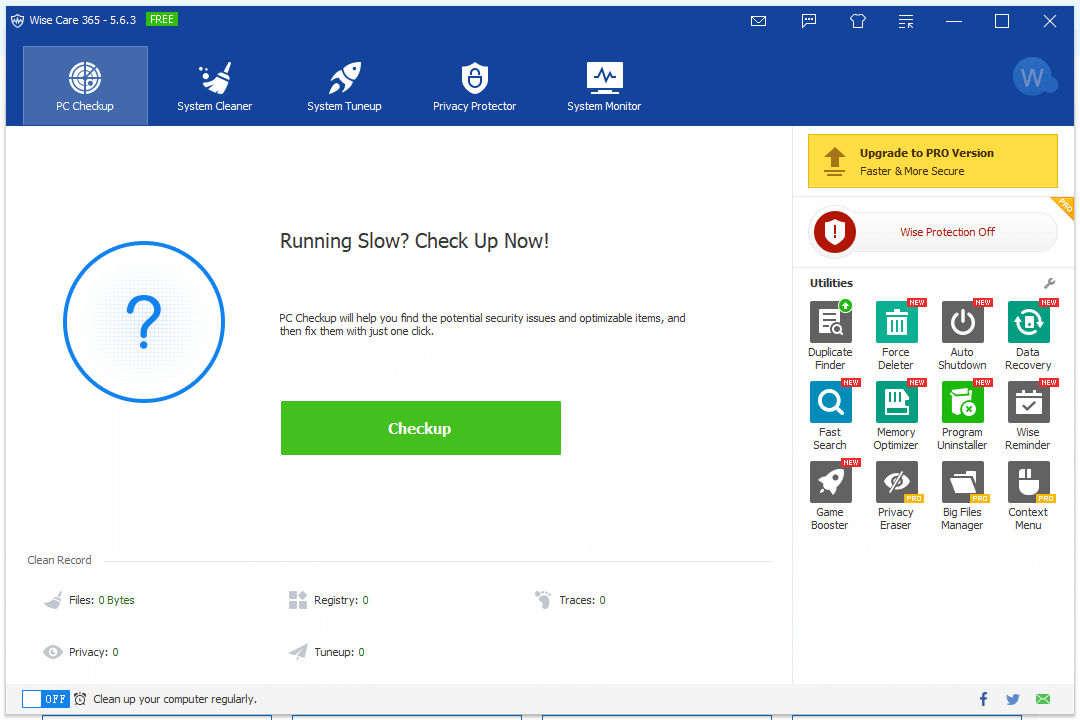The height and width of the screenshot is (720, 1080).
Task: Click the user account avatar
Action: (x=1032, y=78)
